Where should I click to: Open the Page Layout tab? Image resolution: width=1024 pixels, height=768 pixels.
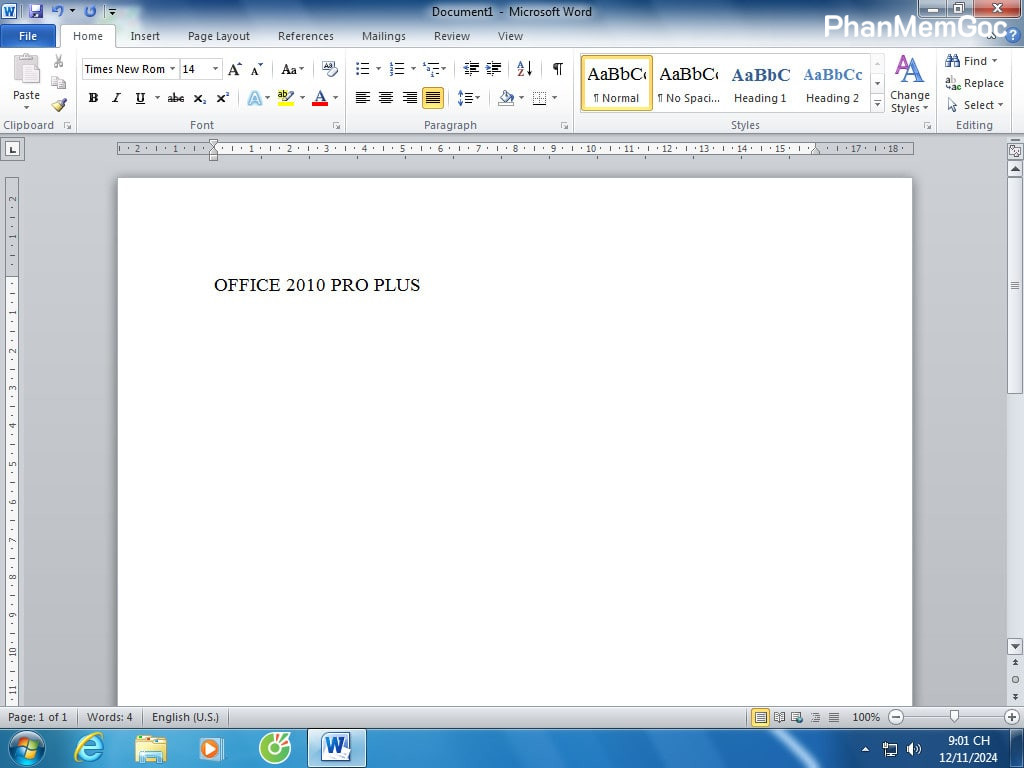tap(219, 36)
